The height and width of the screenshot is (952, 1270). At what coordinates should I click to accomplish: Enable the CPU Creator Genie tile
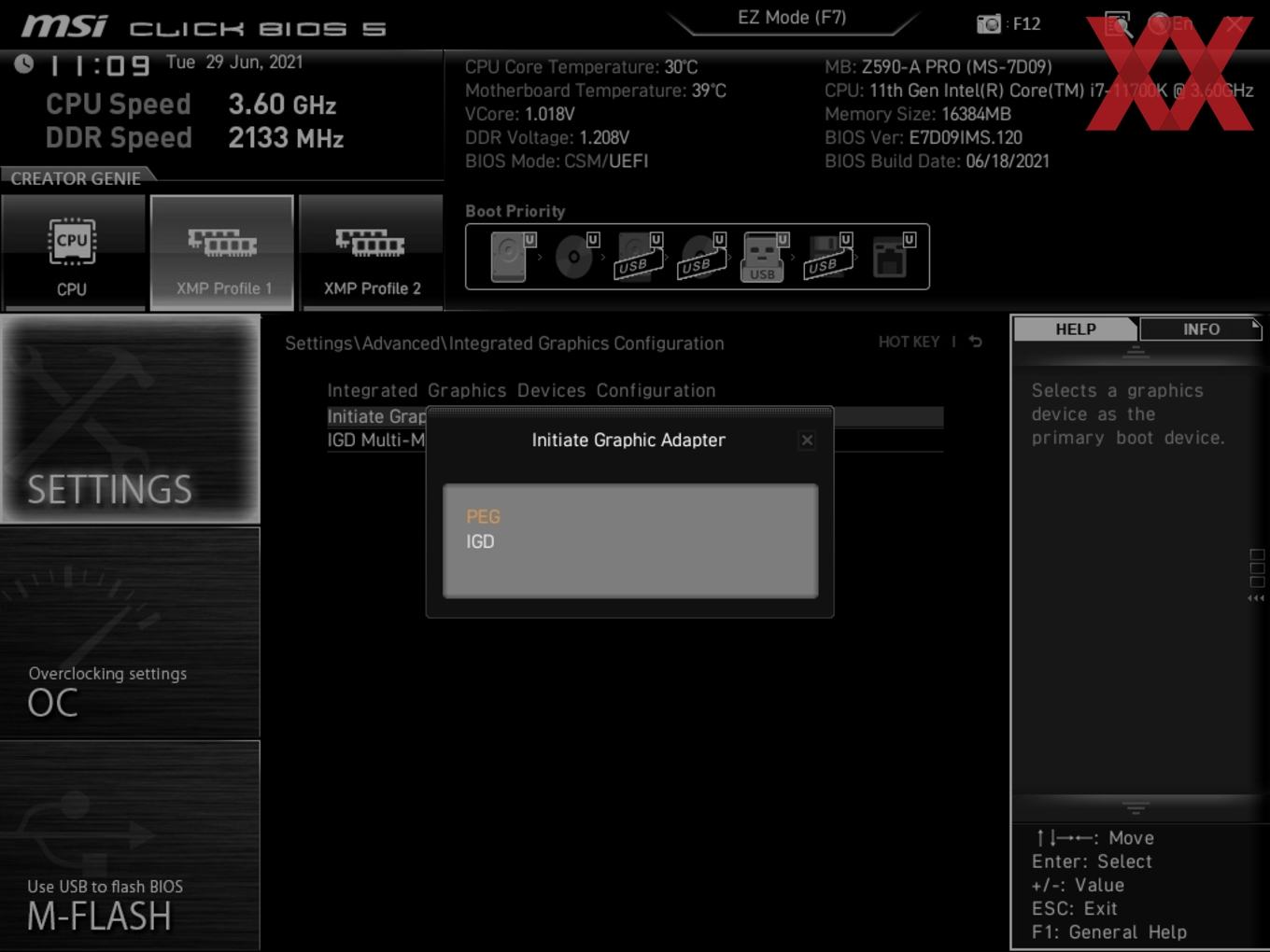point(73,252)
